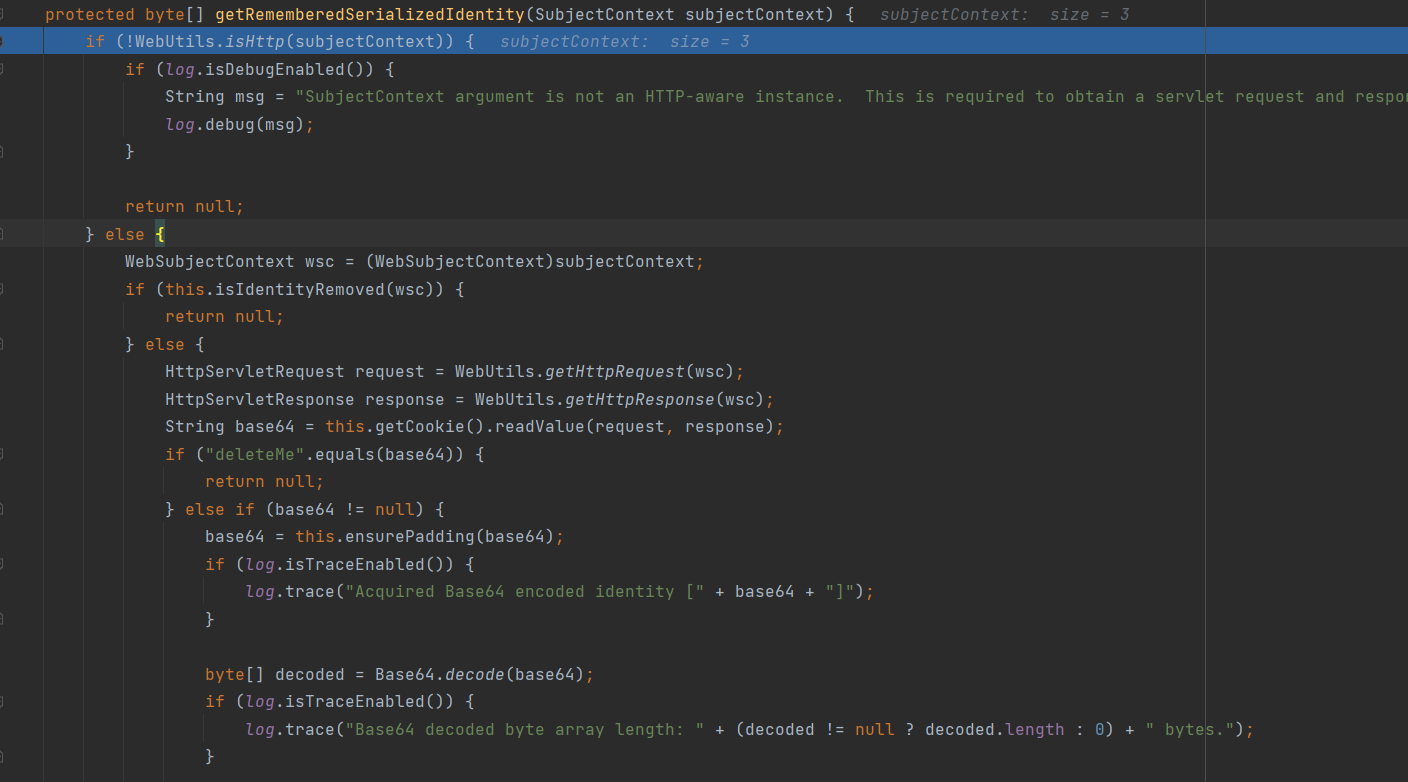1408x782 pixels.
Task: Click the "Acquired Base64 encoded identity" string
Action: click(x=520, y=591)
